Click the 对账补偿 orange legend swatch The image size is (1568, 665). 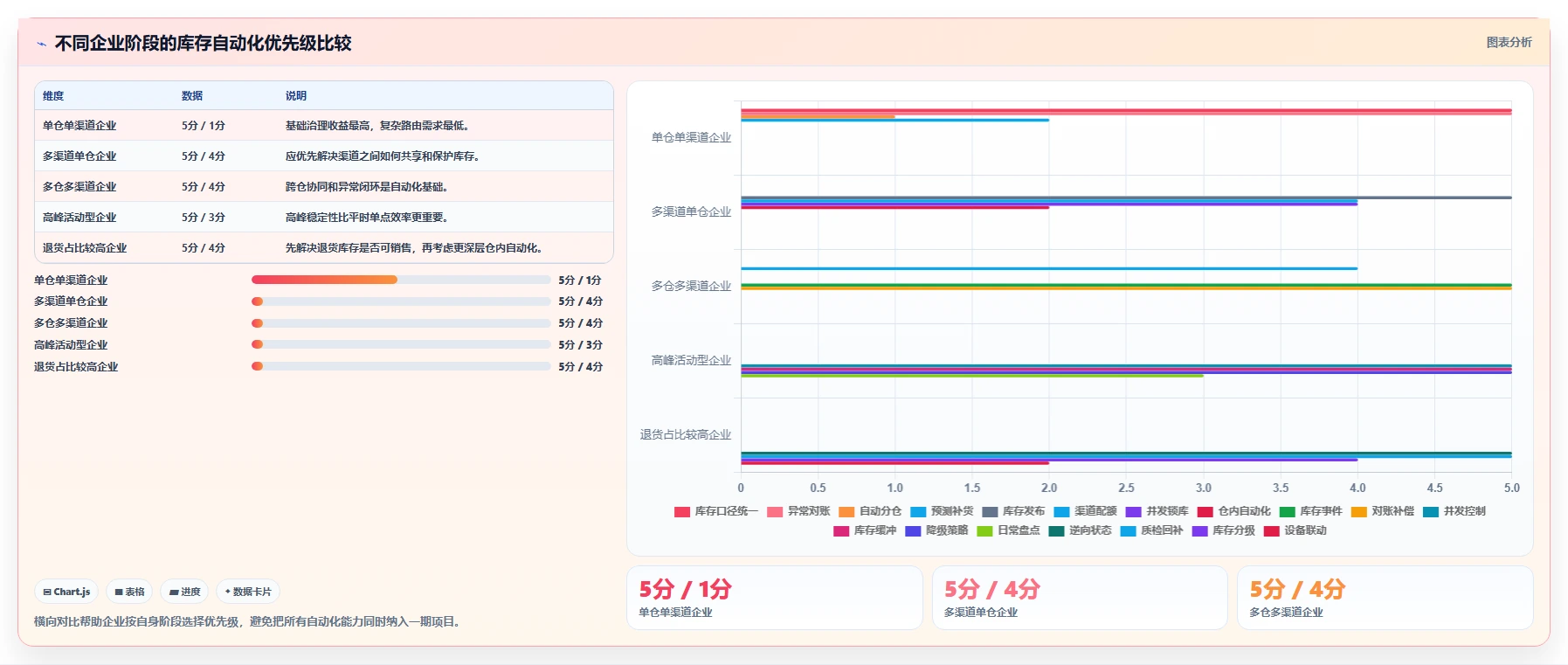point(1358,512)
